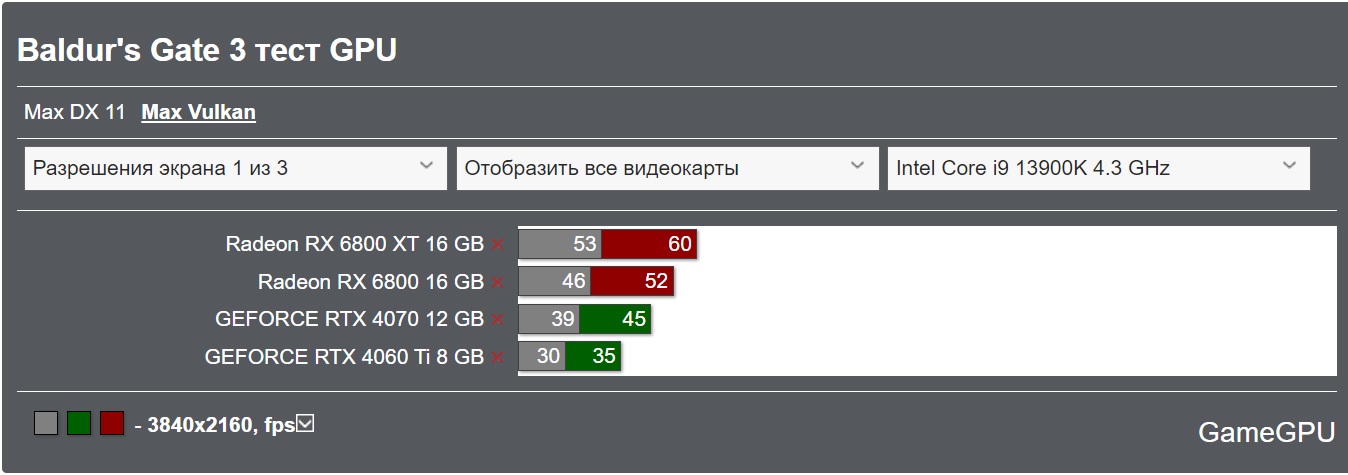Click the gray 30 fps bar for RTX 4060 Ti
Screen dimensions: 1348x475
542,357
